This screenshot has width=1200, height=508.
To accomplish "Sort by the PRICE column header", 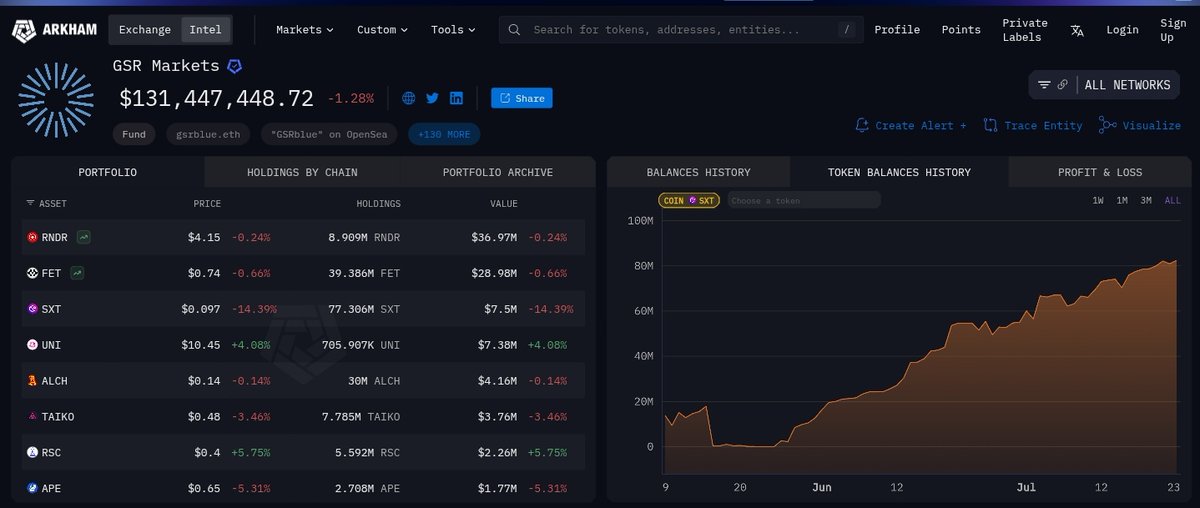I will coord(207,204).
